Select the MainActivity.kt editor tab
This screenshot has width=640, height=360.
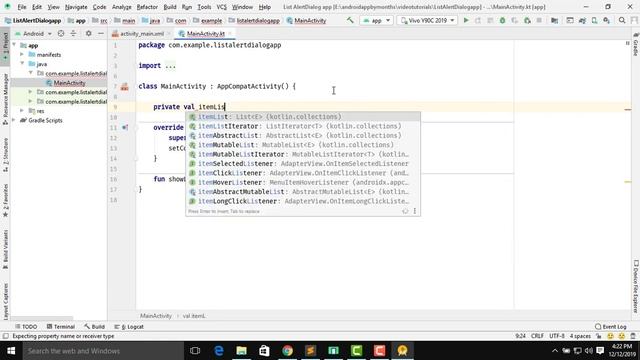tap(205, 33)
